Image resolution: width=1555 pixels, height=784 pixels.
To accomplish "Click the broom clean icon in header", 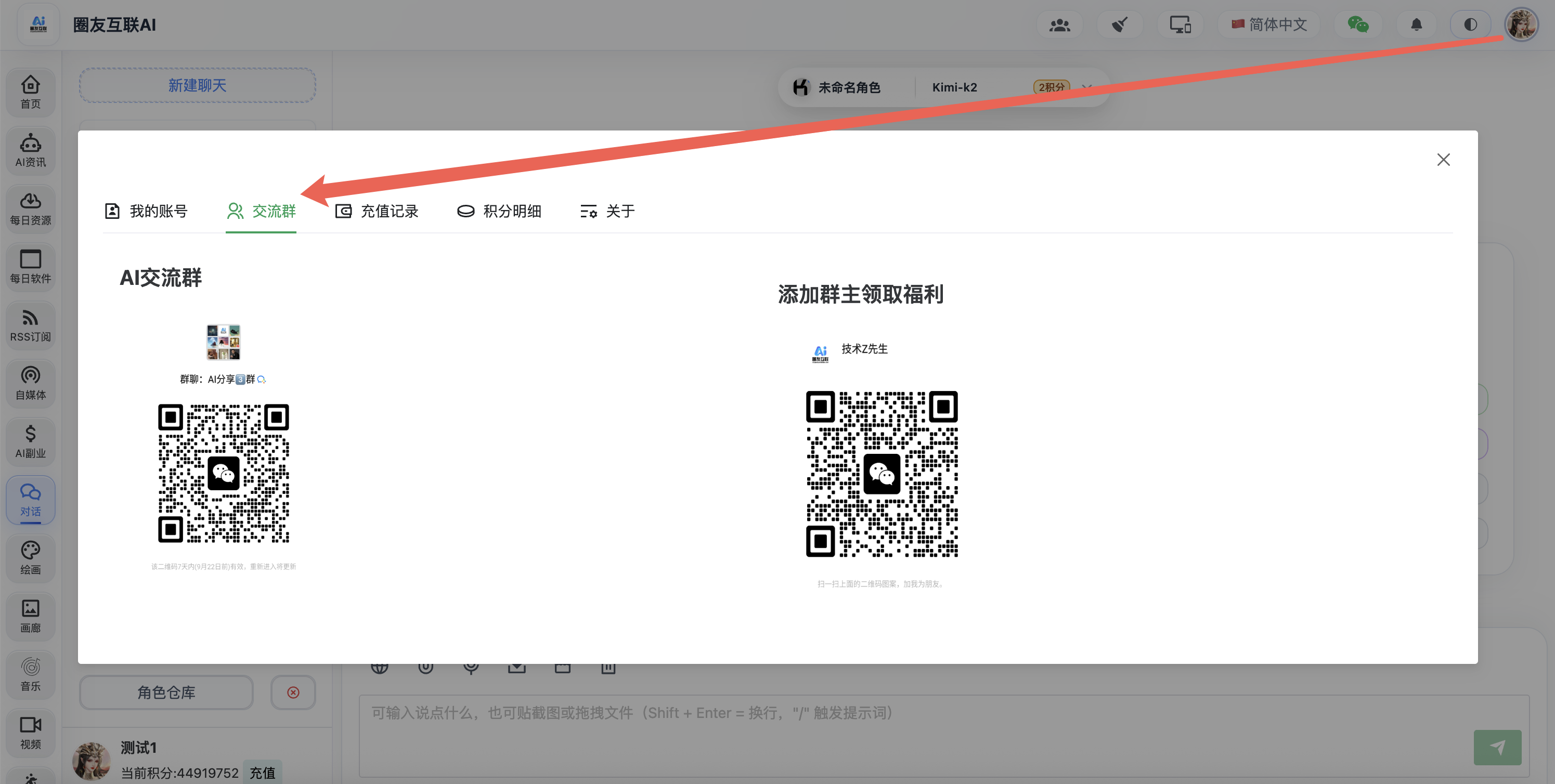I will (1120, 25).
